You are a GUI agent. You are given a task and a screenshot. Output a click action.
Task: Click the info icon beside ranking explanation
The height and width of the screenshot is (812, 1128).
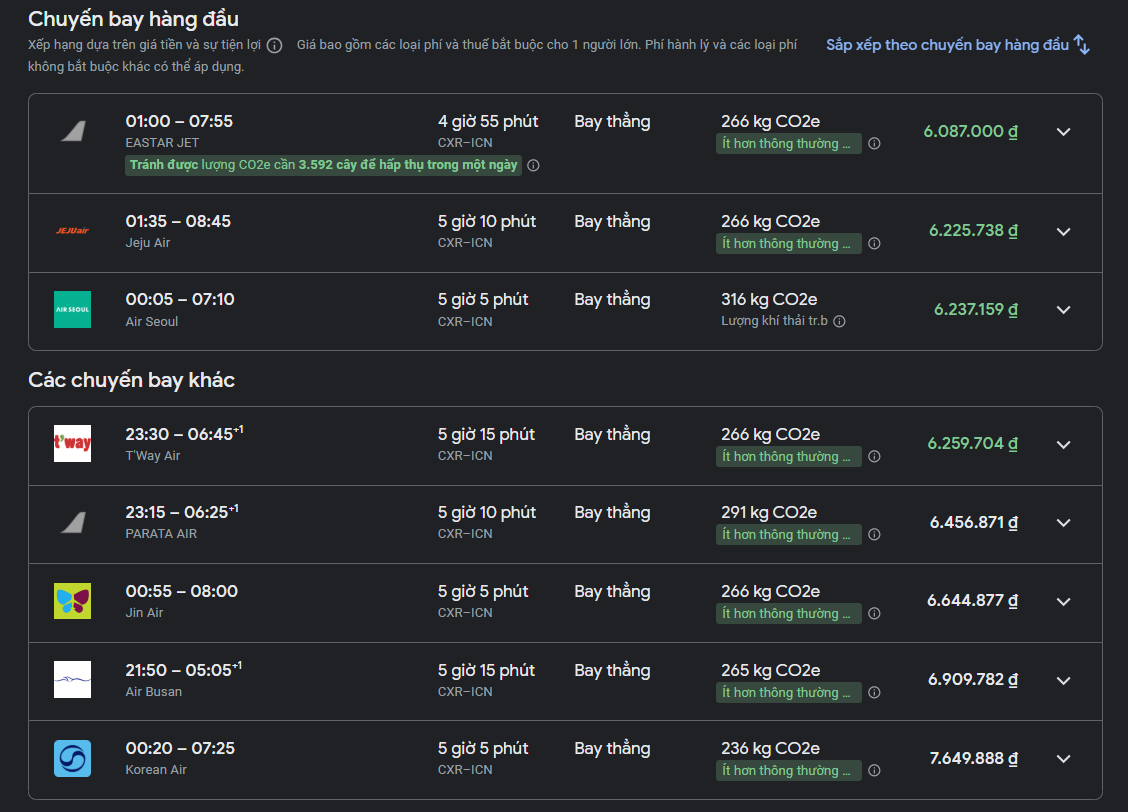point(274,46)
